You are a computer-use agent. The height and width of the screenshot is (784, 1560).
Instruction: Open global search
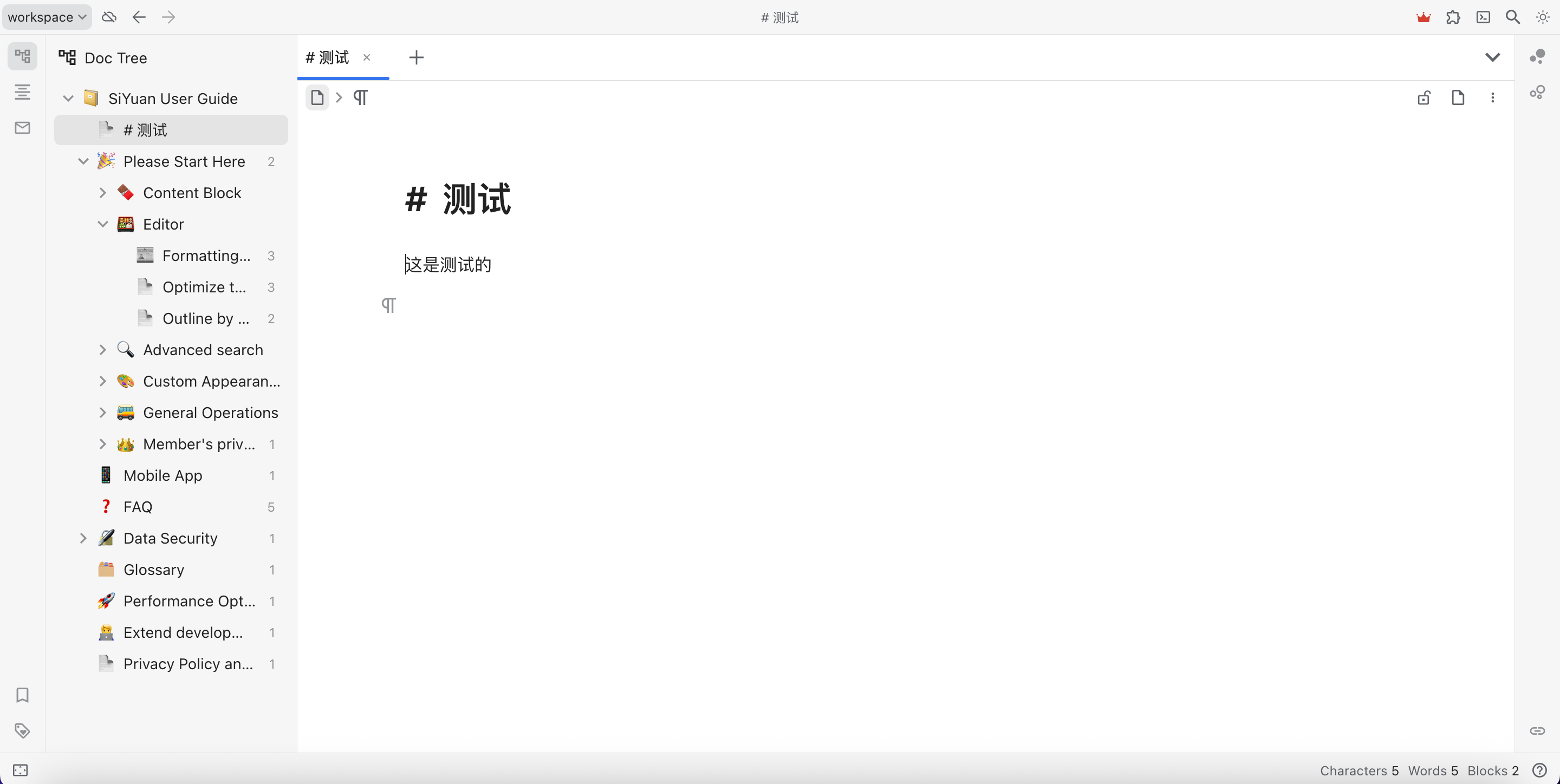(1512, 17)
